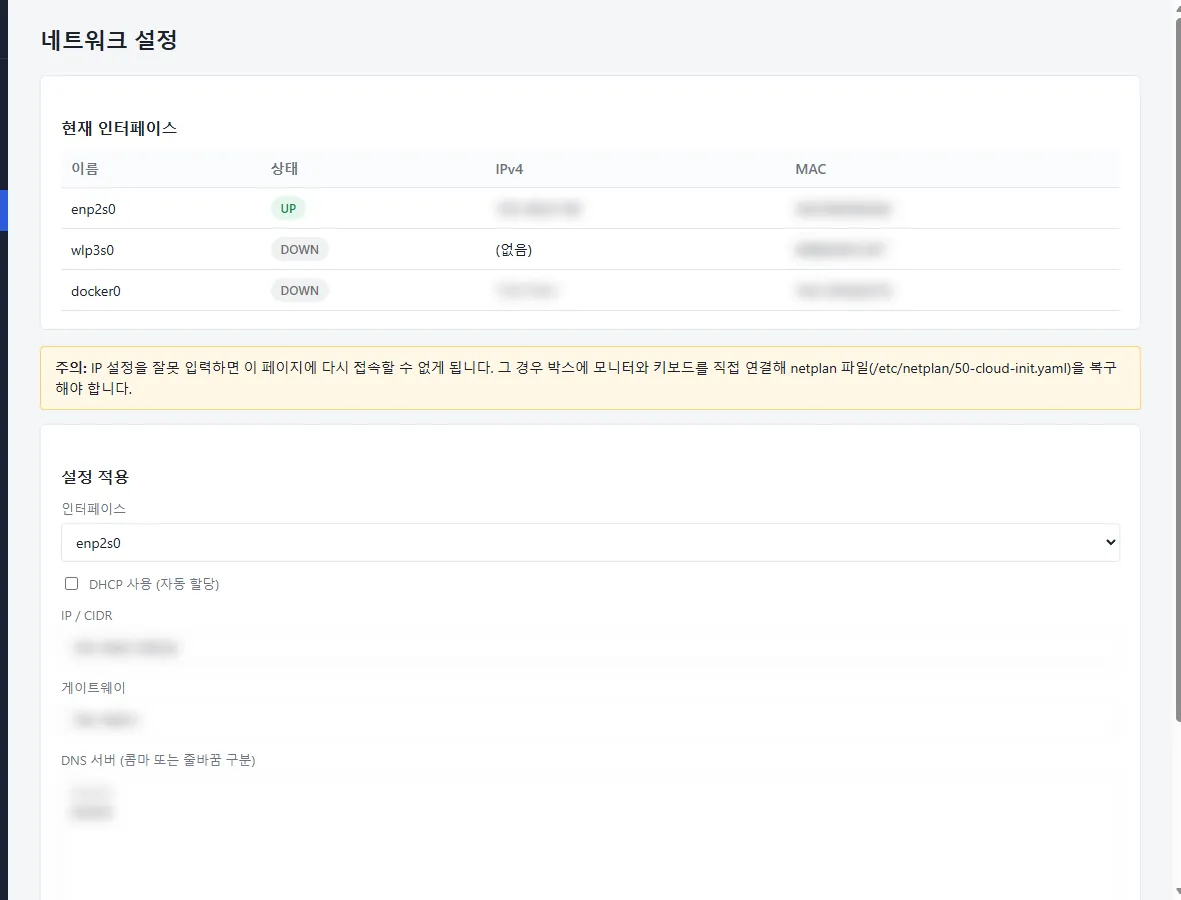
Task: Click the 설정 적용 section heading
Action: click(95, 477)
